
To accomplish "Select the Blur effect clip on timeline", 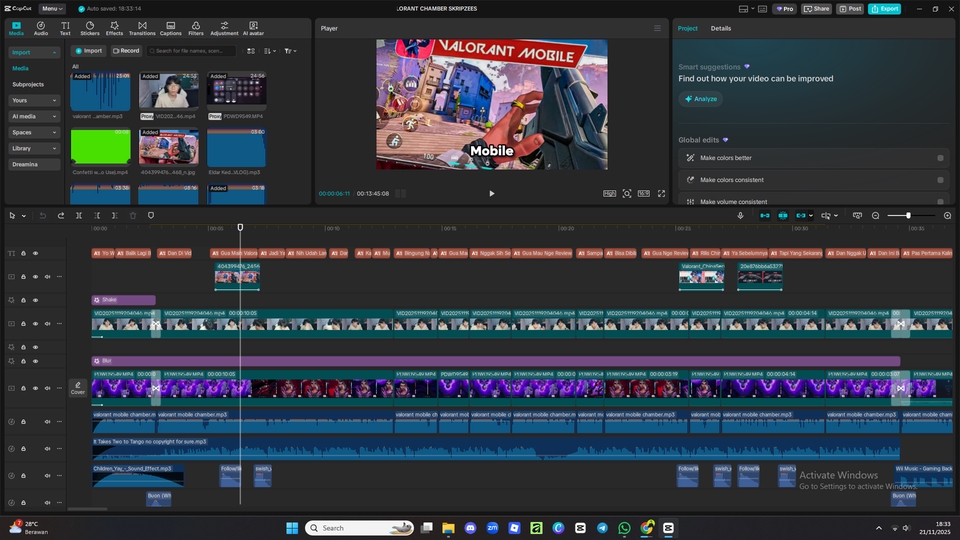I will [496, 361].
